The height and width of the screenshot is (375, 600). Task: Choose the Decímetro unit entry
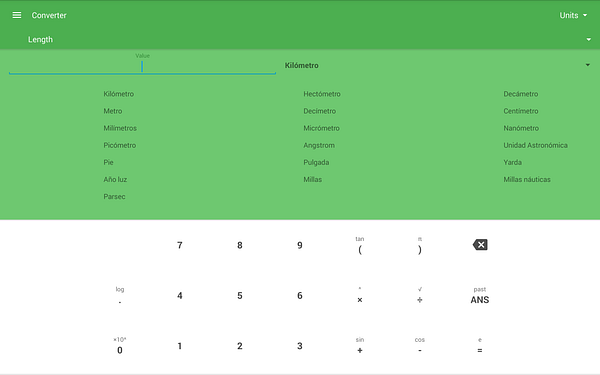[320, 111]
